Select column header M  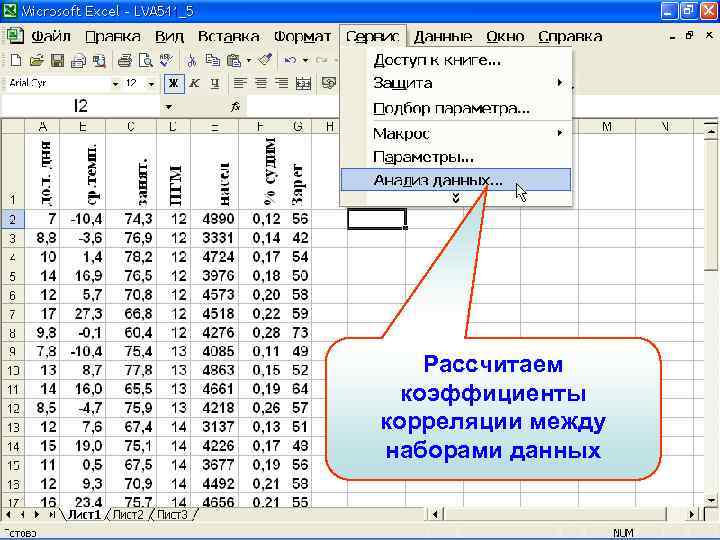(607, 126)
